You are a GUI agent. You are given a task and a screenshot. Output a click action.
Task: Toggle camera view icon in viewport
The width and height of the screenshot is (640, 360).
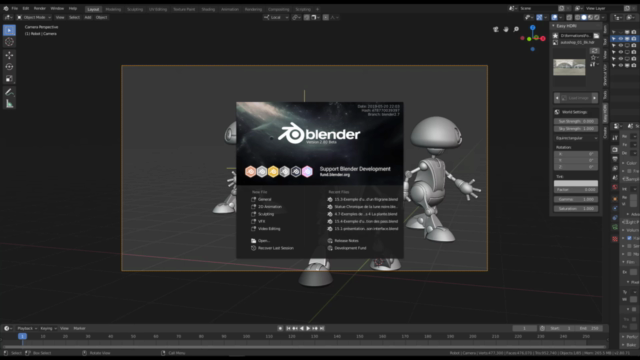496,29
